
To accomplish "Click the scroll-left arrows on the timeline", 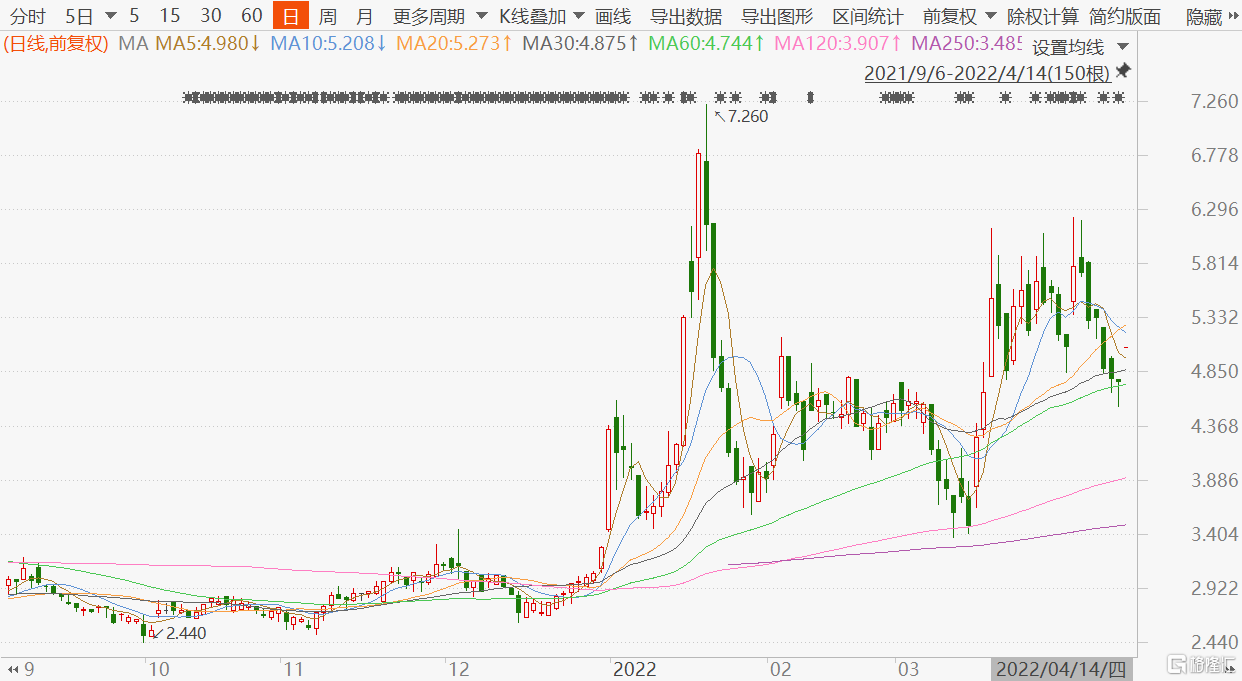I will click(13, 668).
